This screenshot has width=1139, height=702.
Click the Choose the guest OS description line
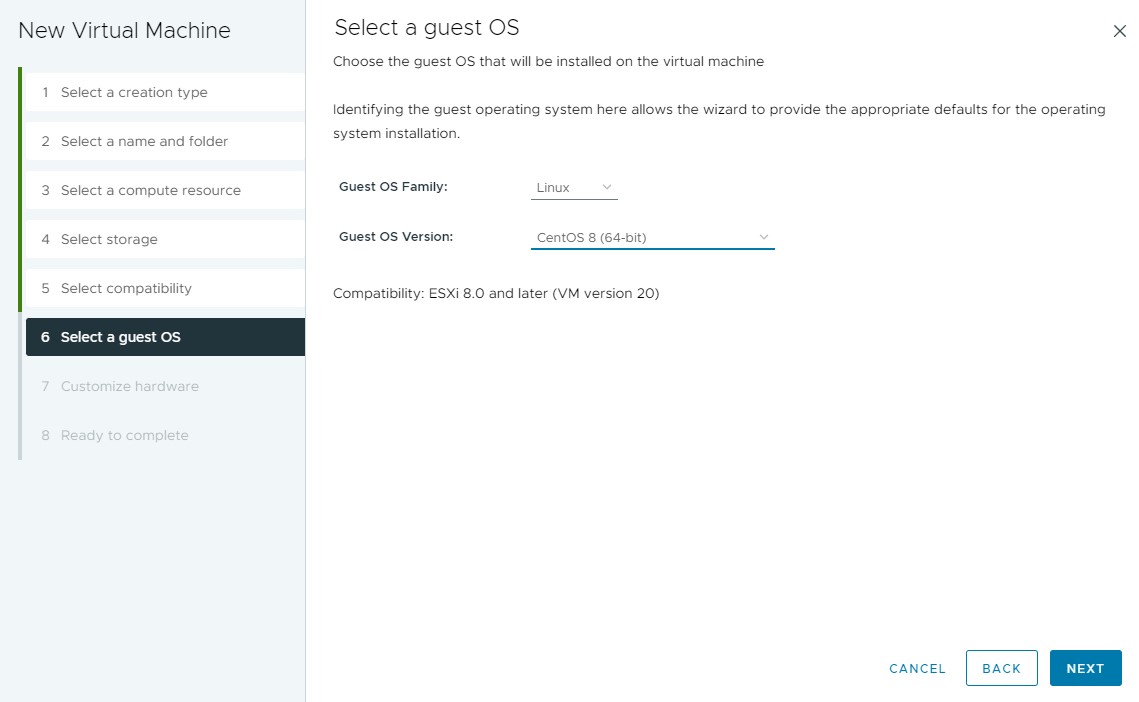[x=548, y=61]
